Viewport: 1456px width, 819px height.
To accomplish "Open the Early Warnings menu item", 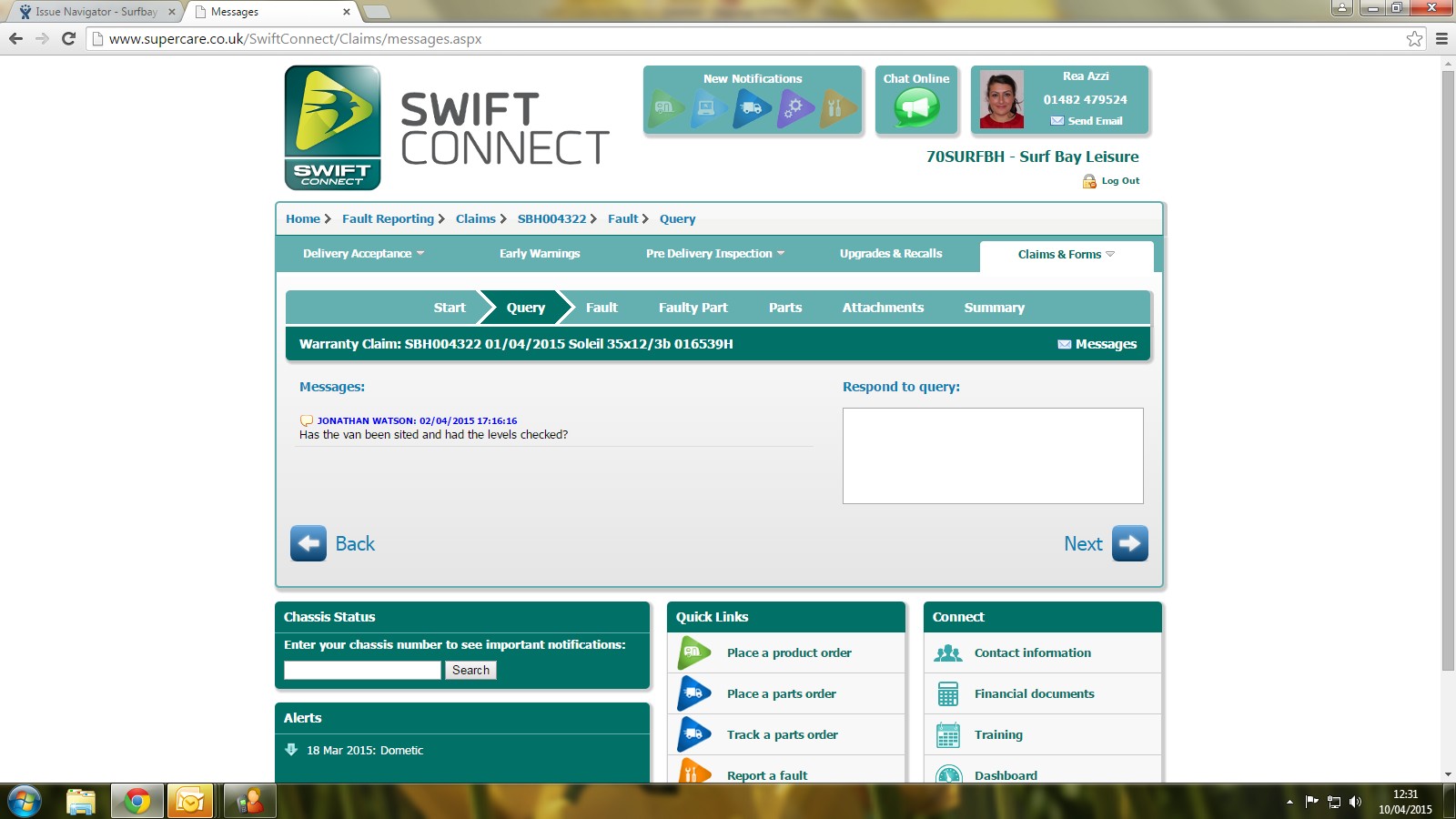I will pyautogui.click(x=540, y=254).
